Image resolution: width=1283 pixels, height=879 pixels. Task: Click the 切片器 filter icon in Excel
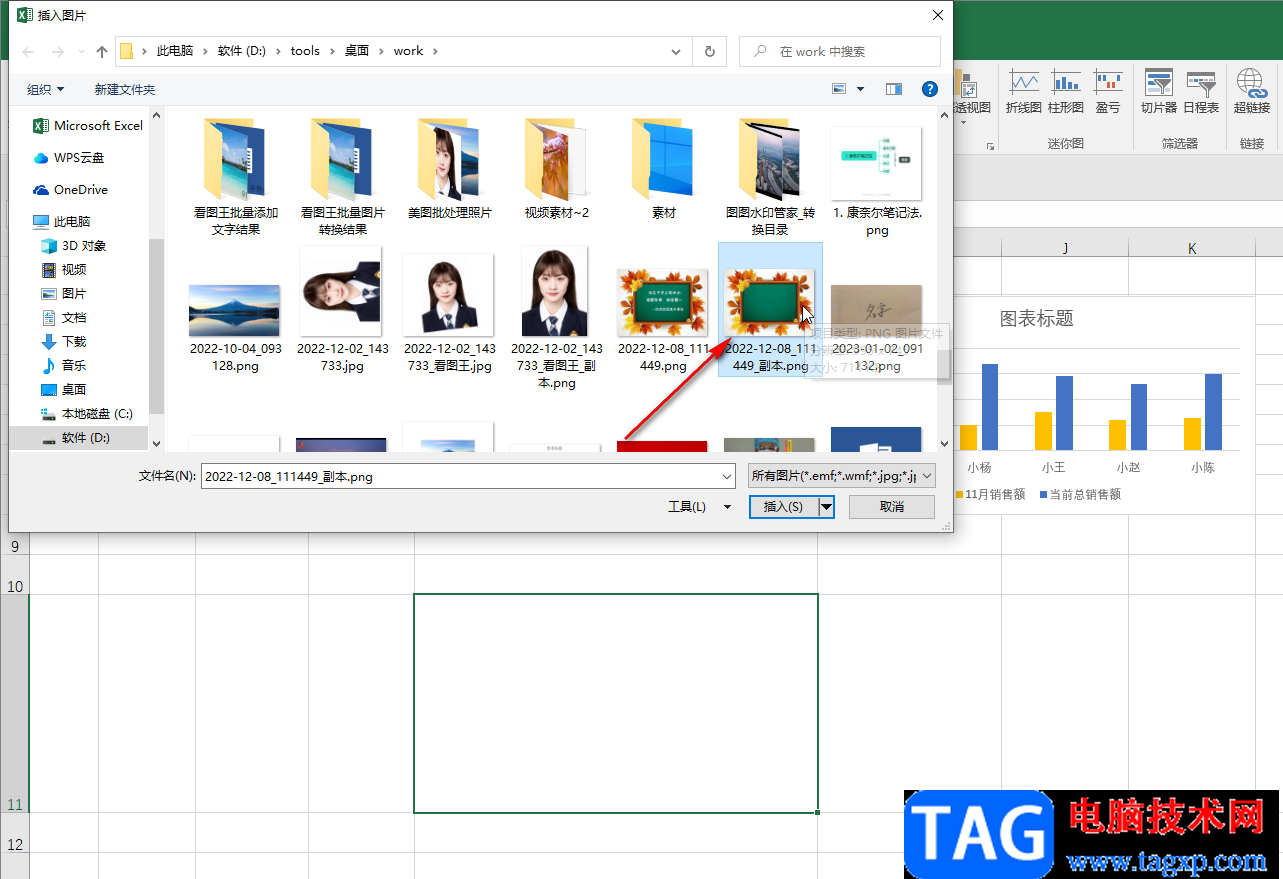pos(1158,92)
